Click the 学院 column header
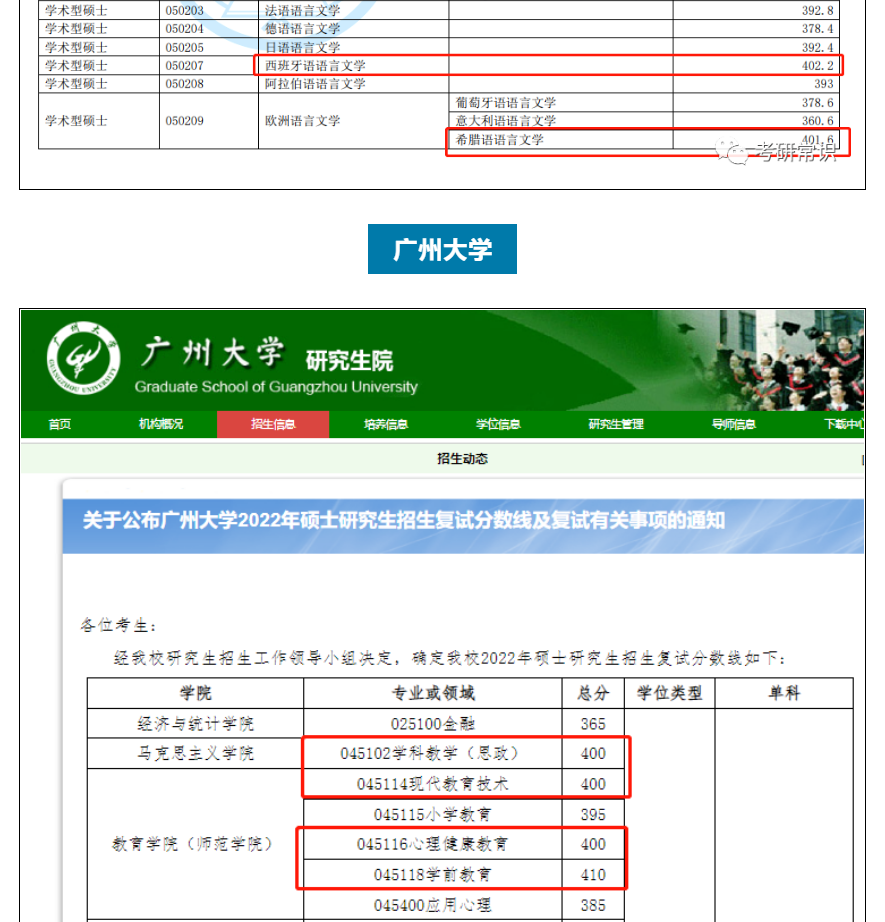The width and height of the screenshot is (885, 922). coord(195,693)
